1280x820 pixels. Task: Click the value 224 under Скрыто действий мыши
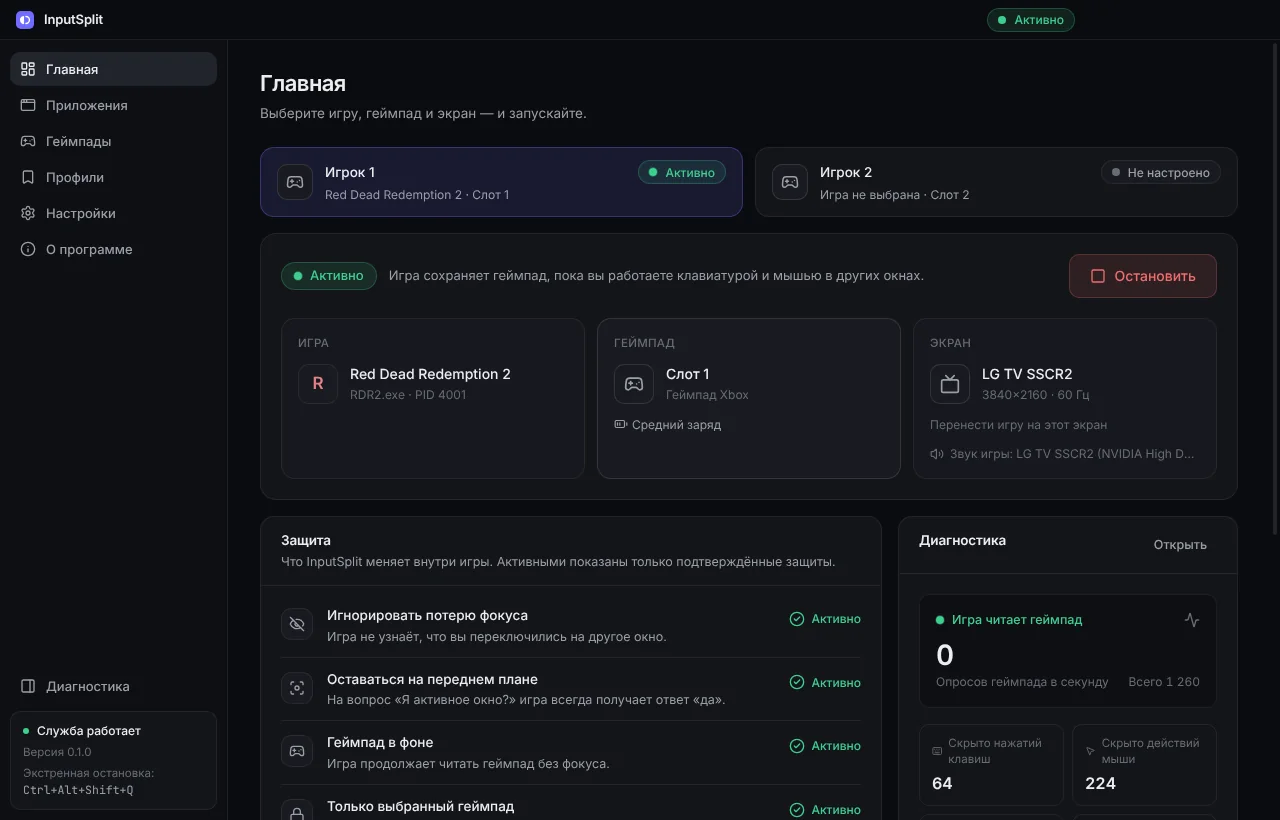[1100, 783]
